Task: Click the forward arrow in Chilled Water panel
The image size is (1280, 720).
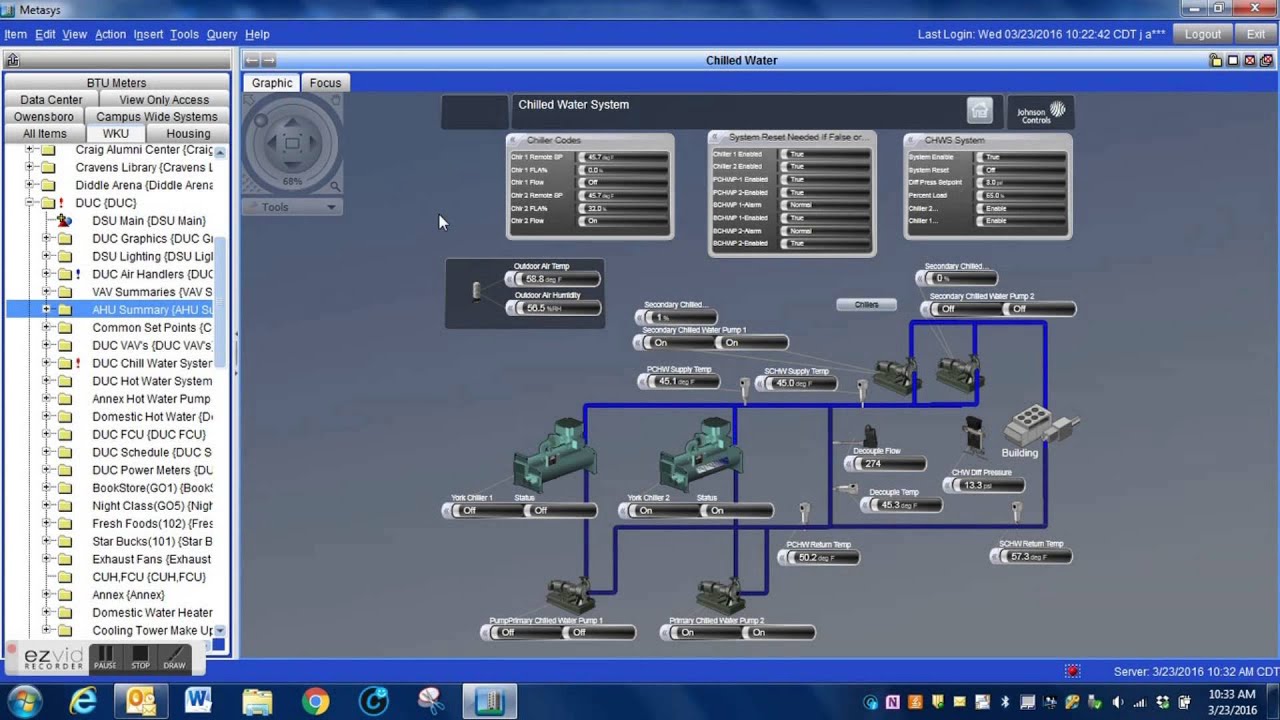Action: click(268, 60)
